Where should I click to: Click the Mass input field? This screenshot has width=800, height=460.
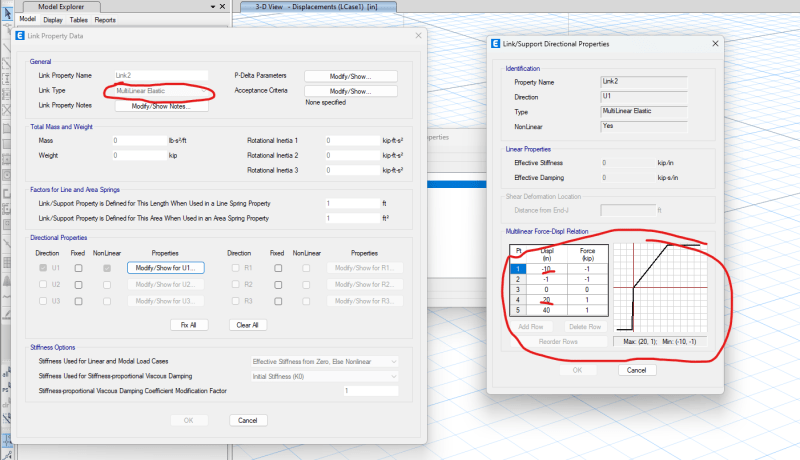coord(140,141)
